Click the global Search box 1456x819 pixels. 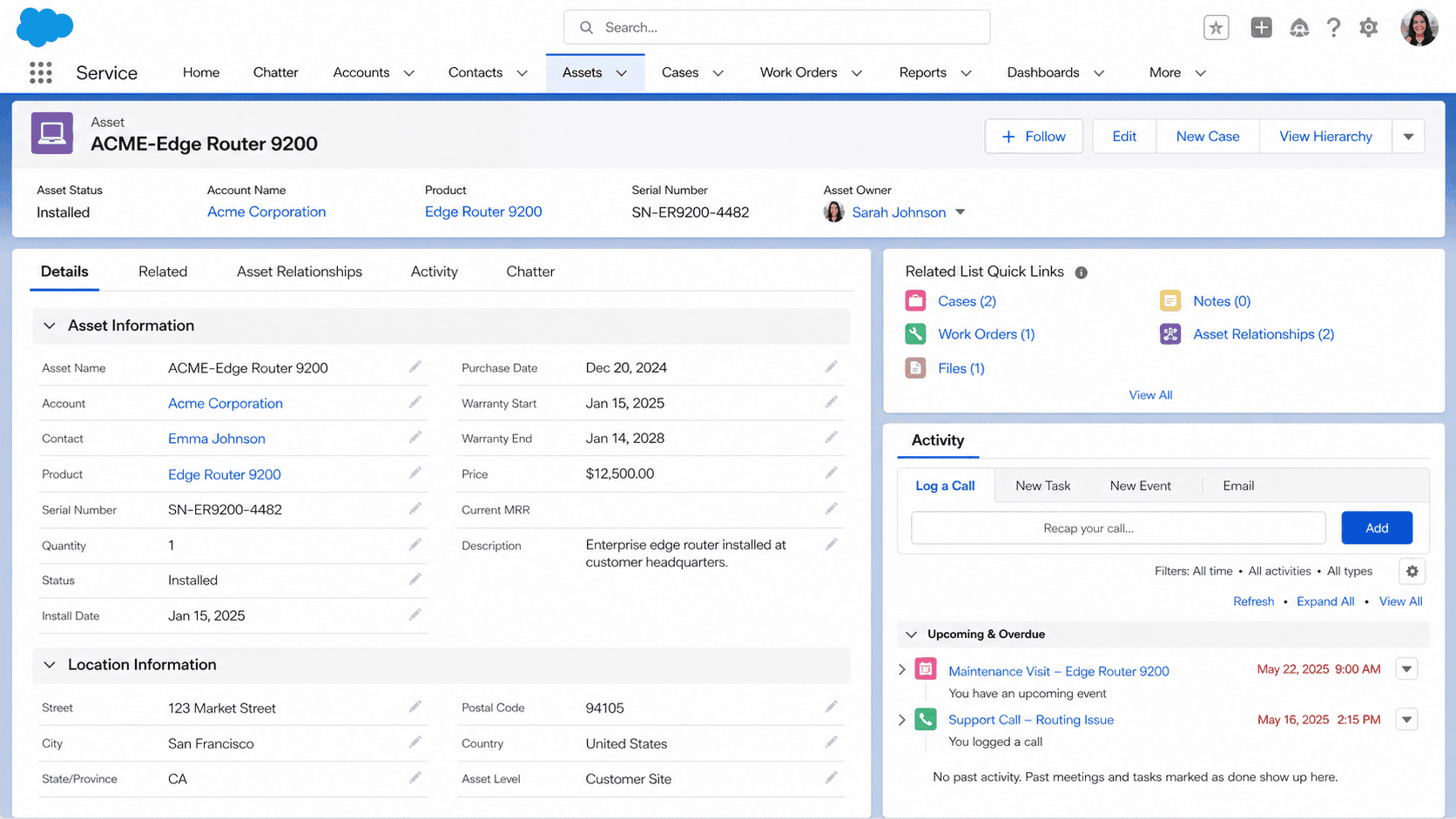(777, 27)
